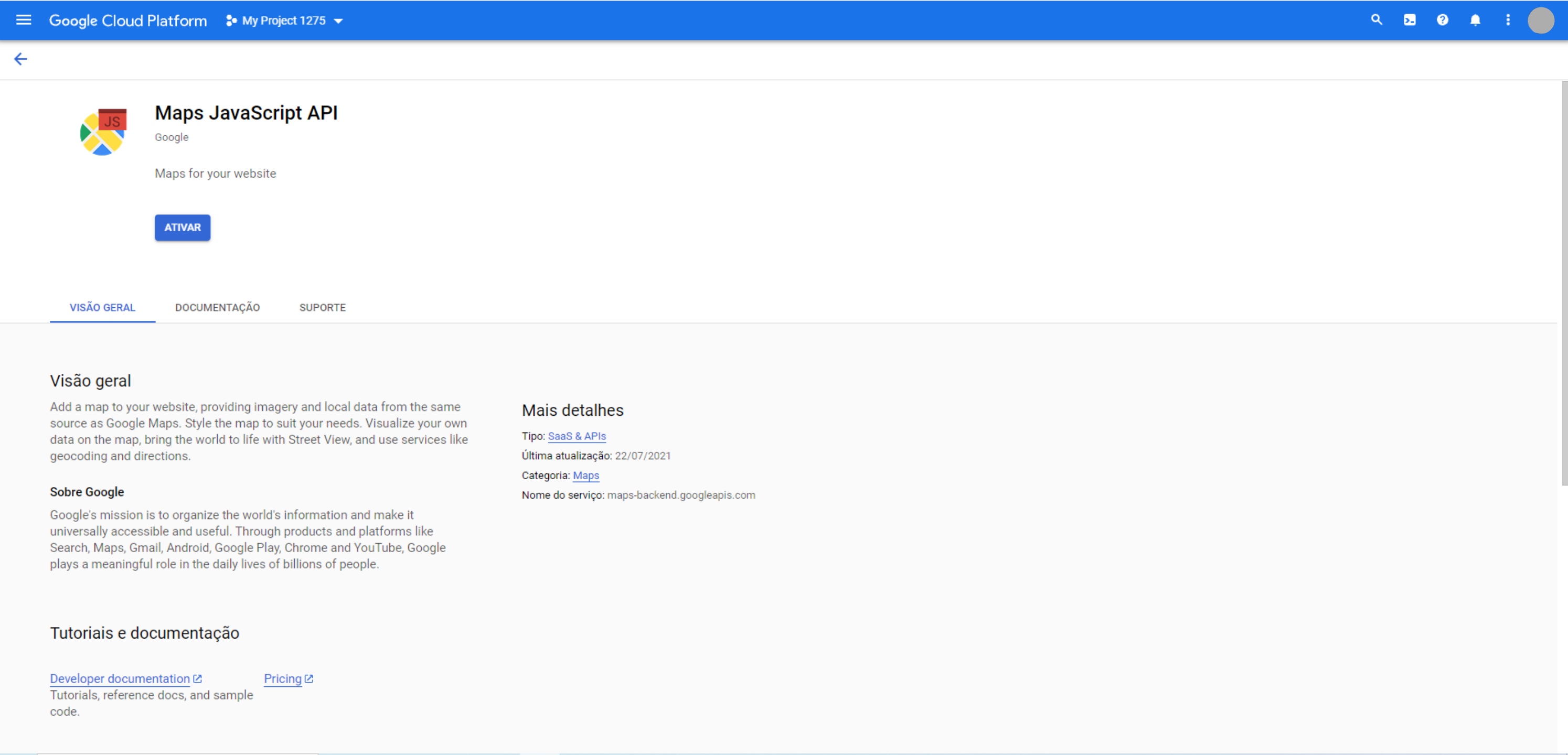The image size is (1568, 755).
Task: Open the Pricing link
Action: 283,678
